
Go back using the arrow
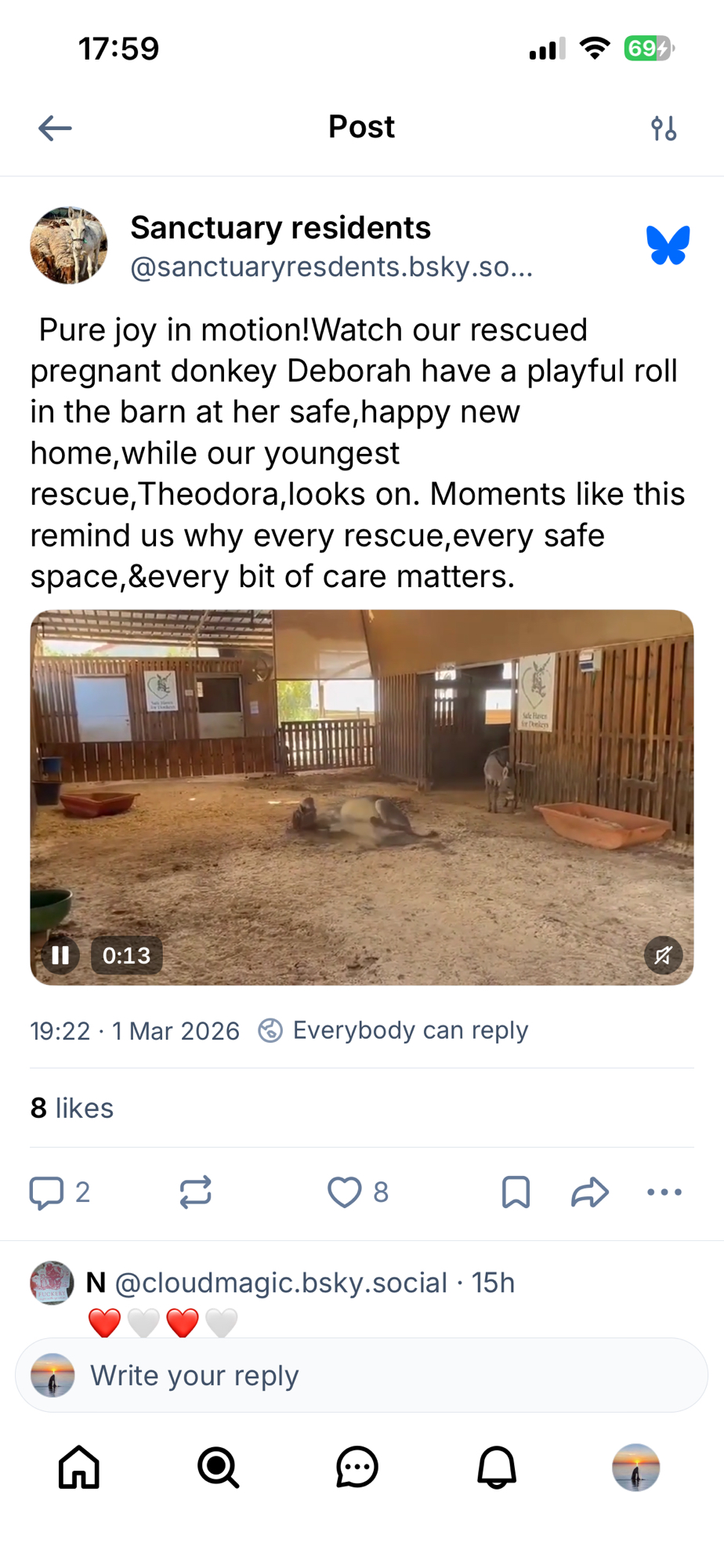(55, 128)
